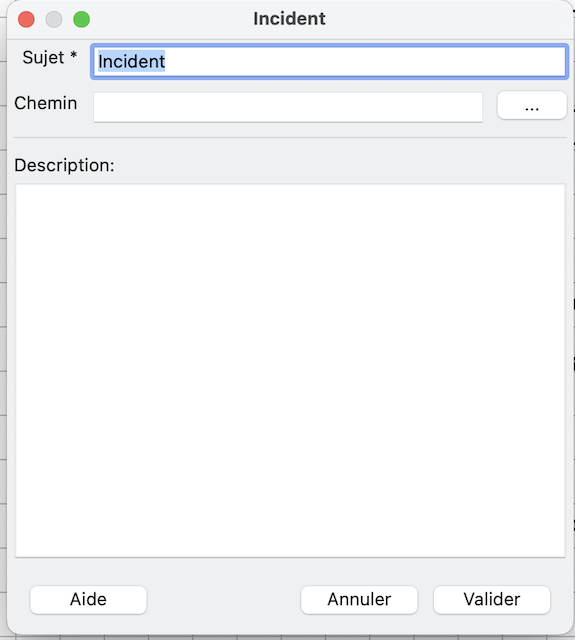Image resolution: width=575 pixels, height=640 pixels.
Task: Browse for a path with the ellipsis button
Action: [532, 105]
